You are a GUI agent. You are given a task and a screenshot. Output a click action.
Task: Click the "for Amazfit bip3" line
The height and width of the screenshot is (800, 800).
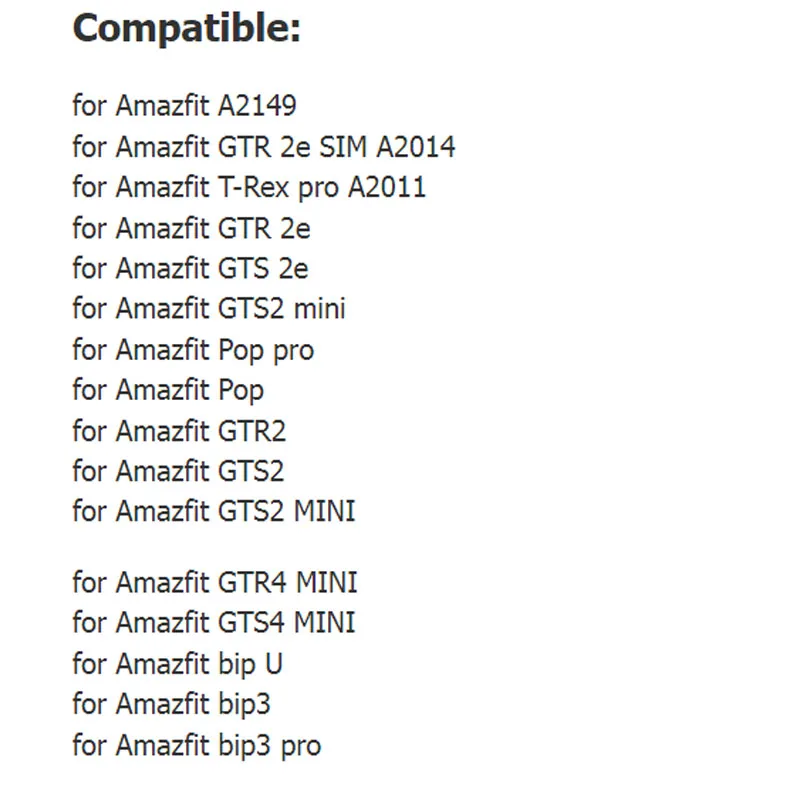[171, 704]
